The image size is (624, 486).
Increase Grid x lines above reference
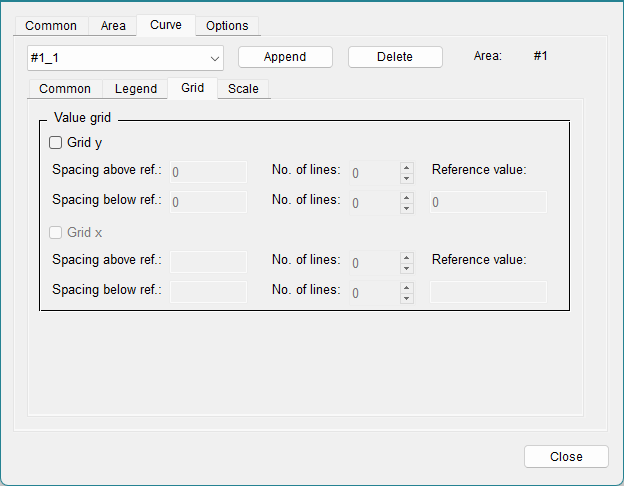[407, 258]
